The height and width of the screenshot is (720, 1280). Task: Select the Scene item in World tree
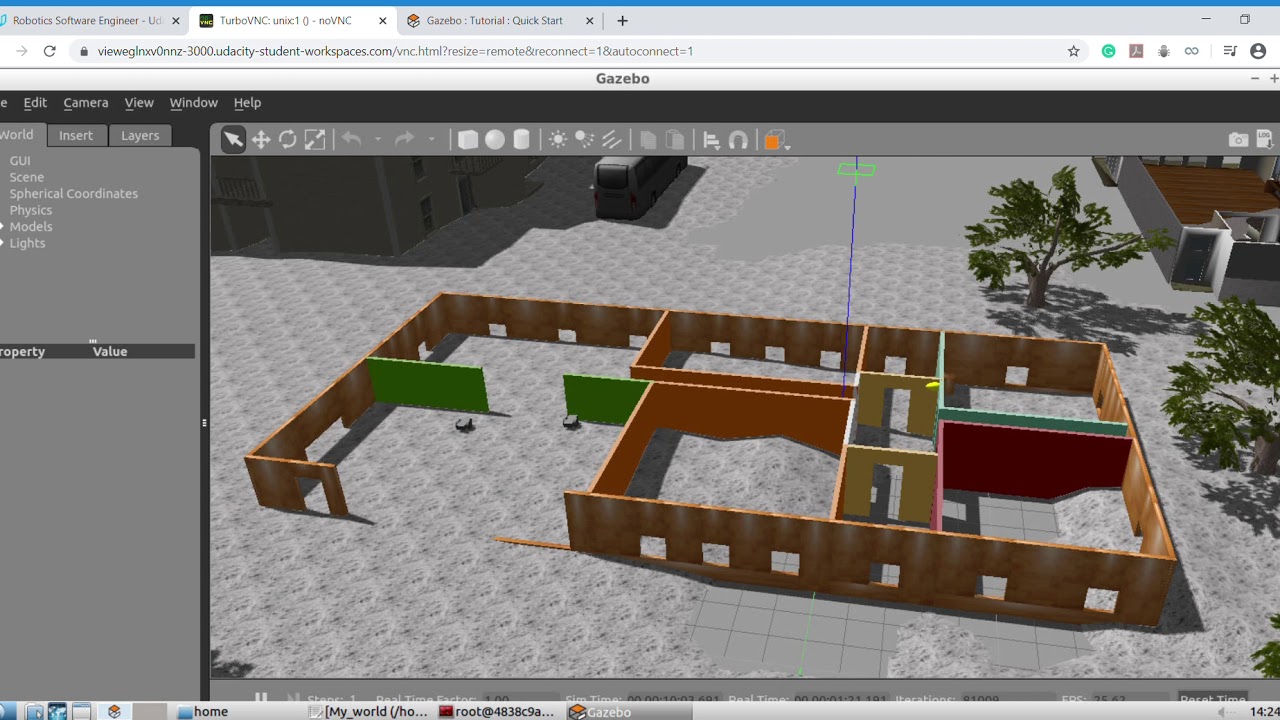tap(27, 177)
